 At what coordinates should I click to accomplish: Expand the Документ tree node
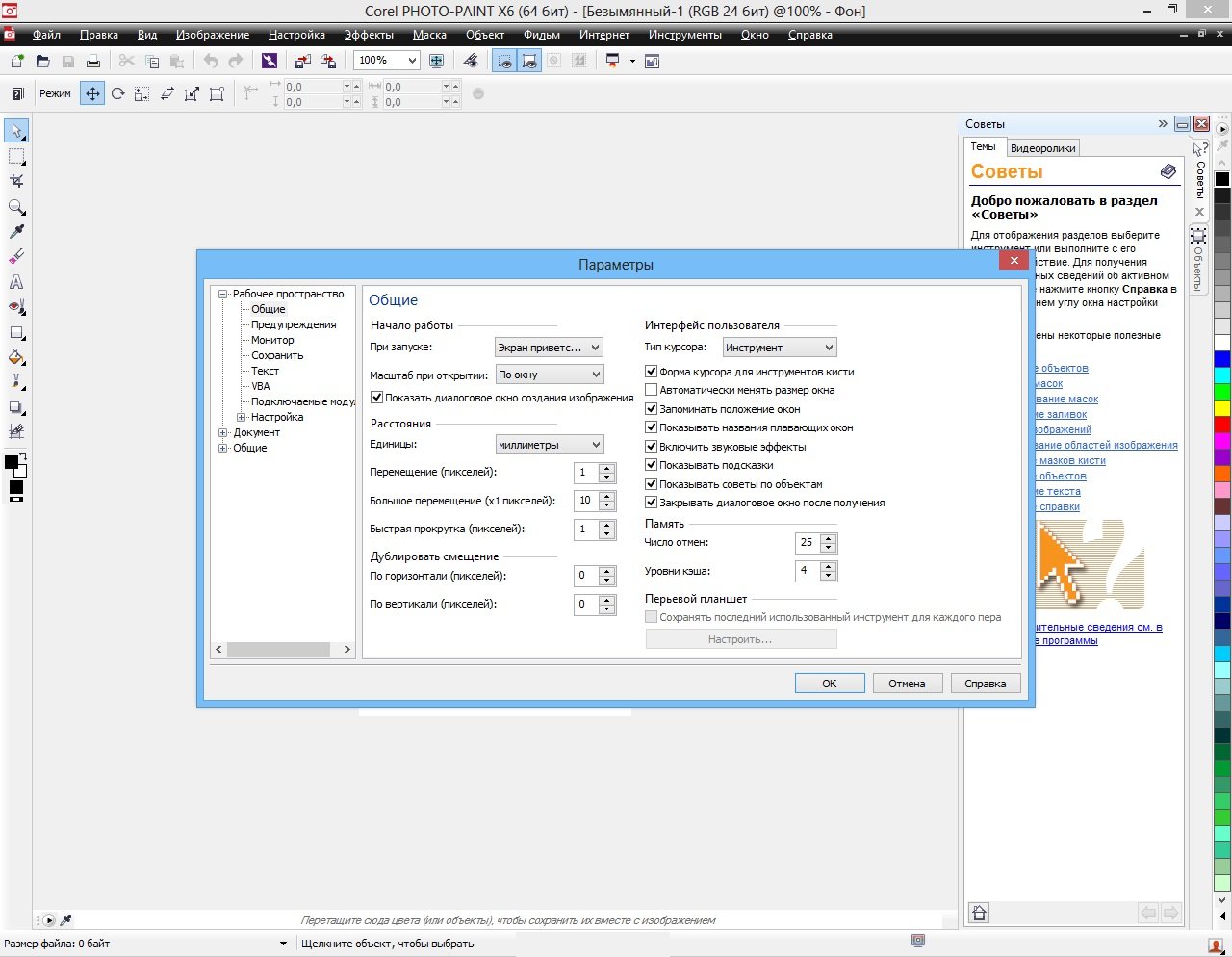tap(223, 433)
